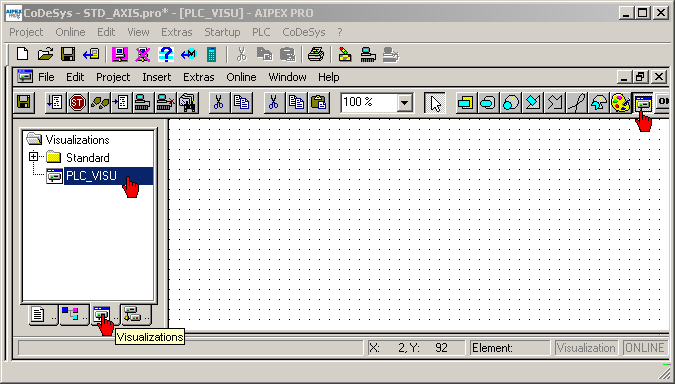Select the rectangle drawing tool

(466, 103)
